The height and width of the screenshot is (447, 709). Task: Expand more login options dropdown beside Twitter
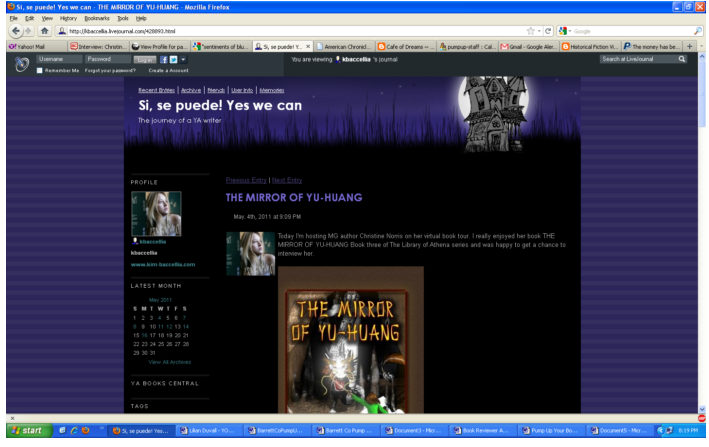click(x=183, y=59)
